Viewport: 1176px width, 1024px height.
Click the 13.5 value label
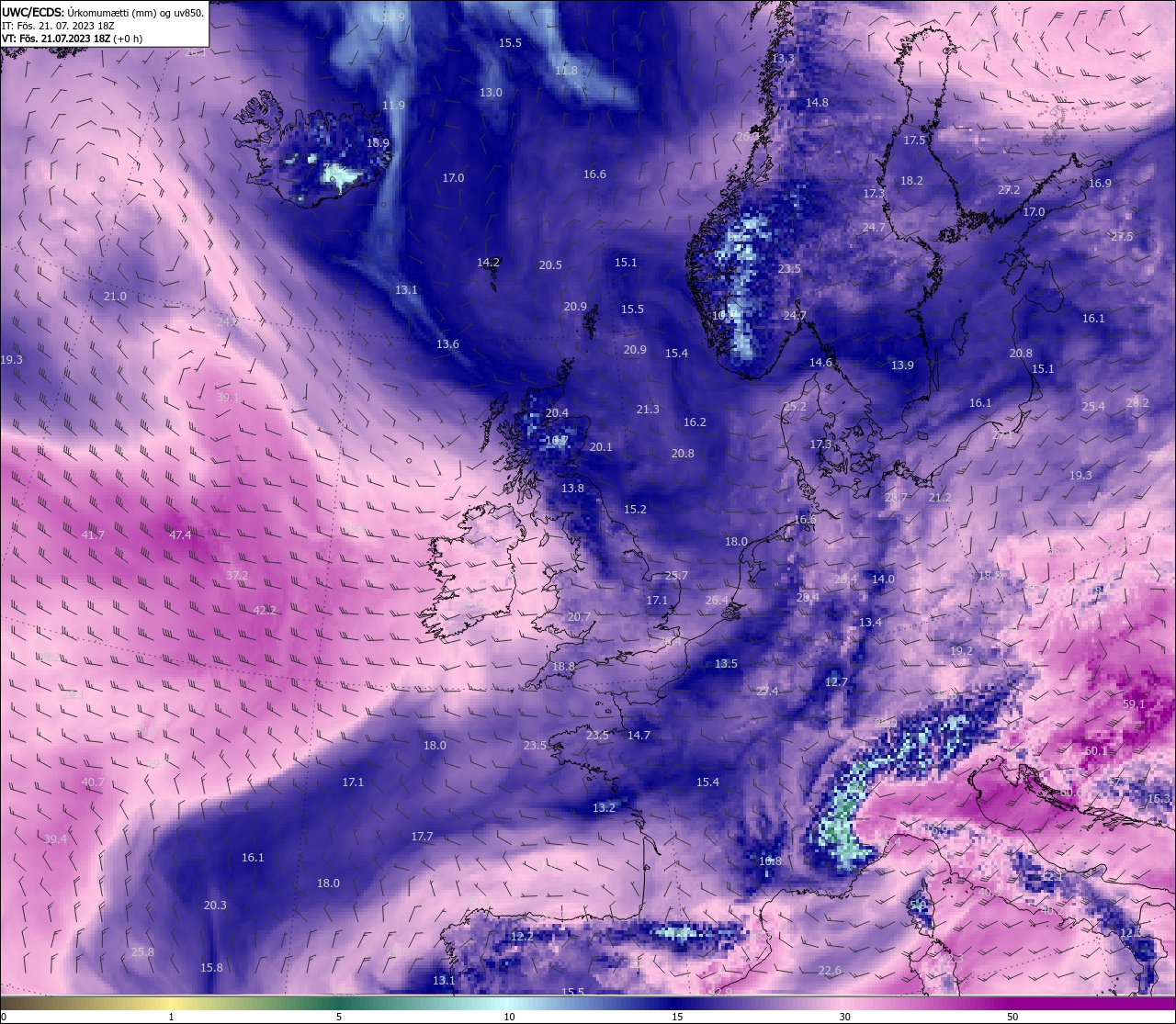[x=726, y=664]
